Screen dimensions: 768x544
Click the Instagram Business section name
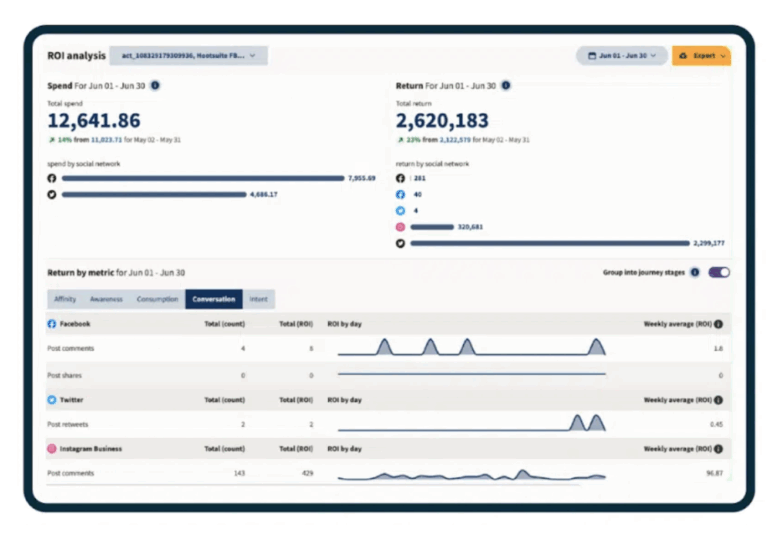pyautogui.click(x=91, y=449)
